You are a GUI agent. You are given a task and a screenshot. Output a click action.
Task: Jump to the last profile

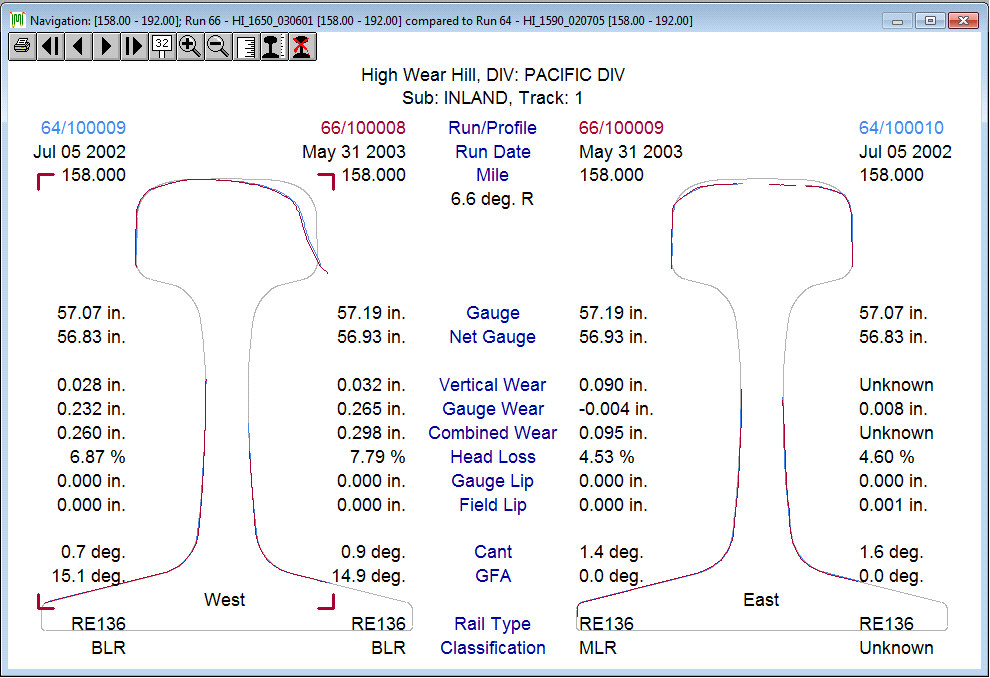tap(134, 47)
